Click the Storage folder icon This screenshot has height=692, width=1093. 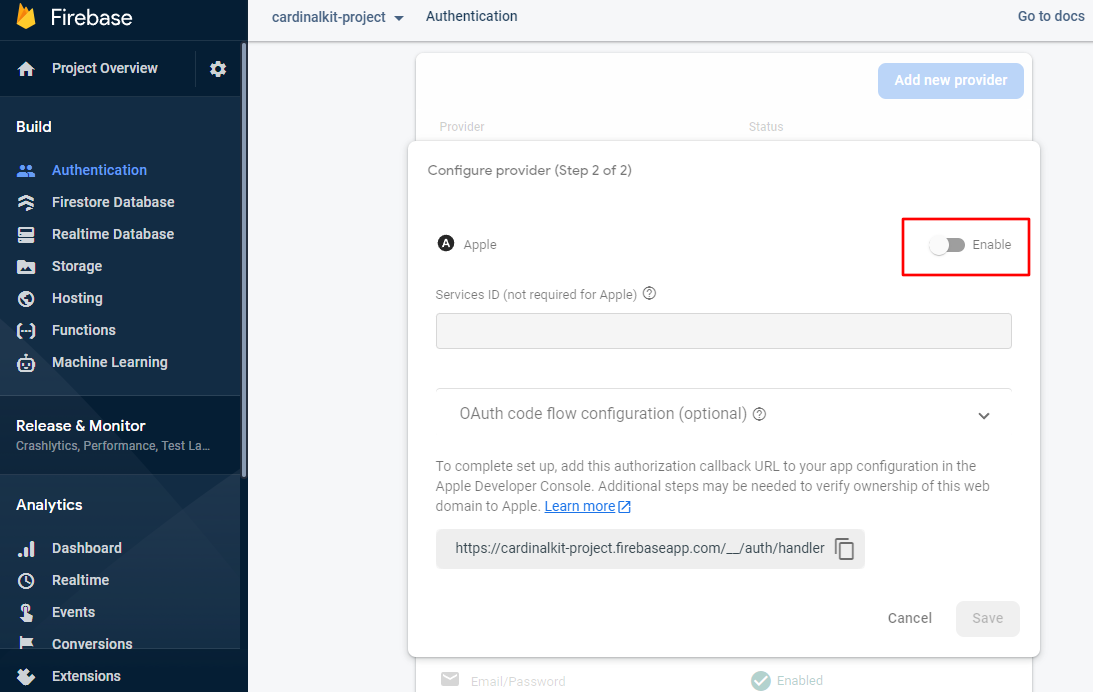coord(27,267)
